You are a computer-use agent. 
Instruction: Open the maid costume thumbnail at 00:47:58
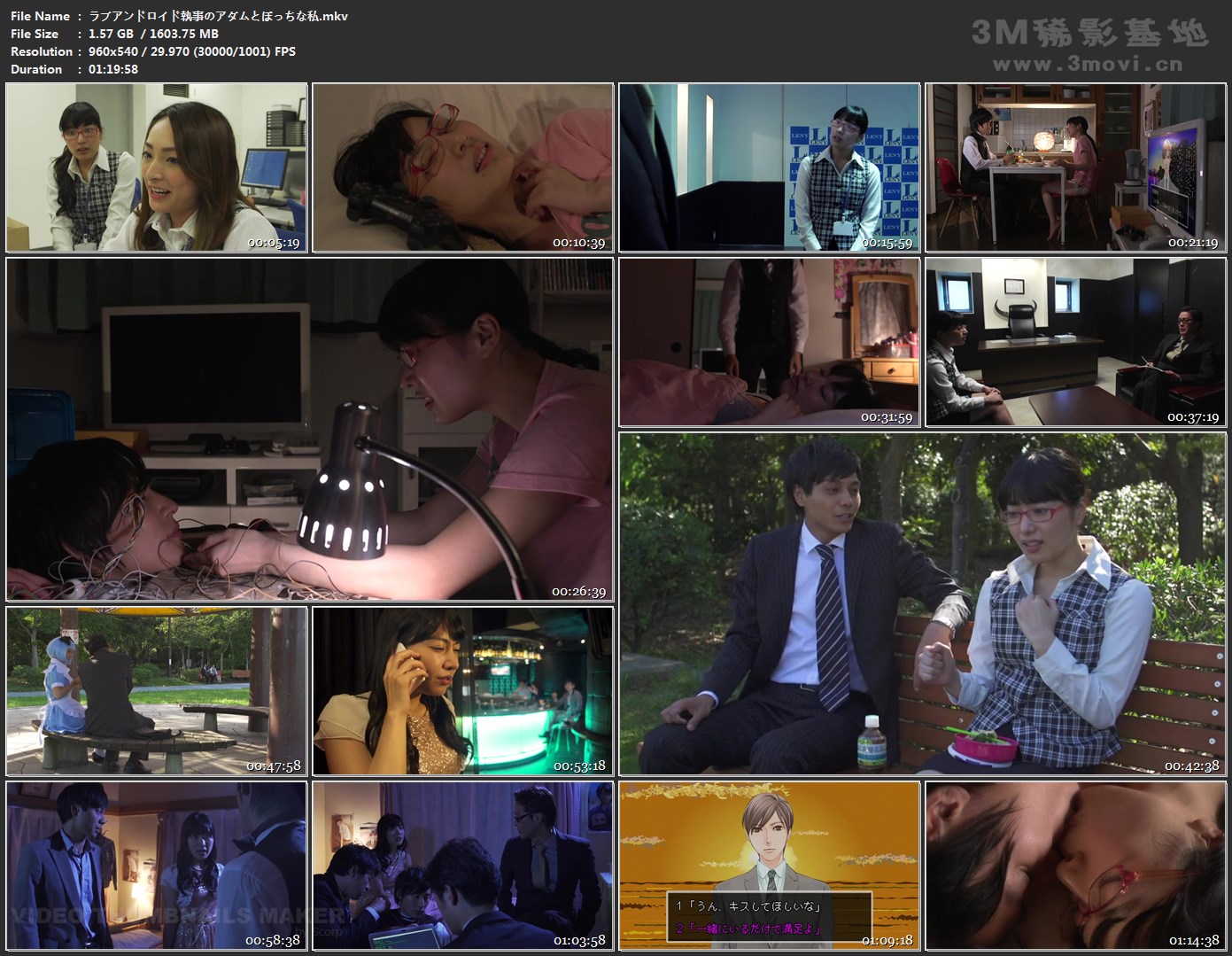(x=156, y=691)
